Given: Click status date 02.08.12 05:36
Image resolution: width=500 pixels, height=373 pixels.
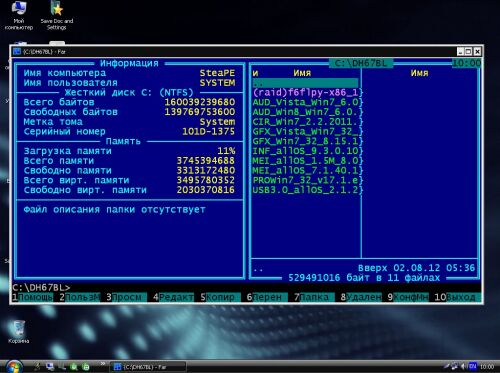Looking at the screenshot, I should click(434, 268).
